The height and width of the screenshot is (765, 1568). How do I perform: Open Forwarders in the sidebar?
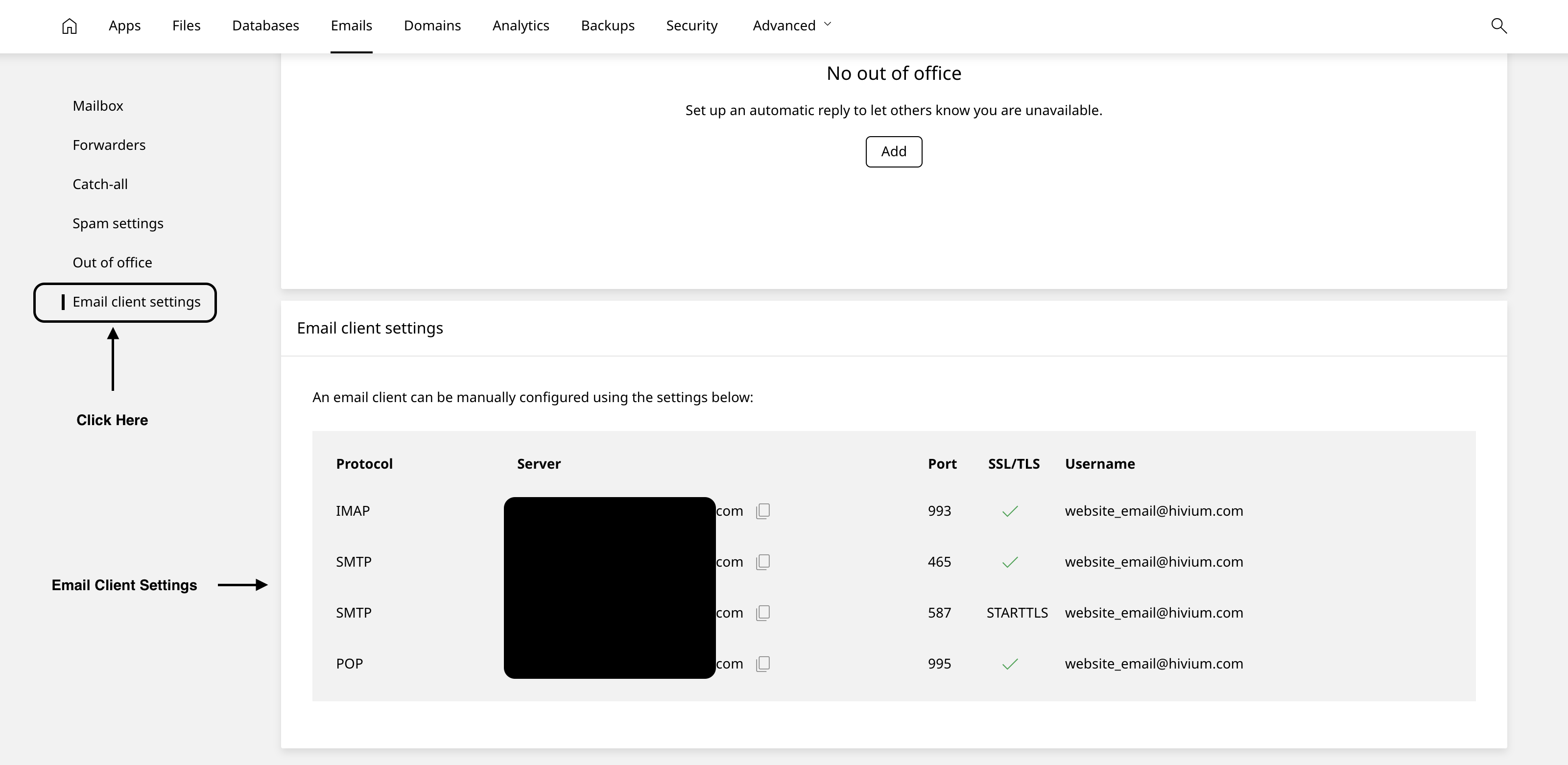[109, 145]
